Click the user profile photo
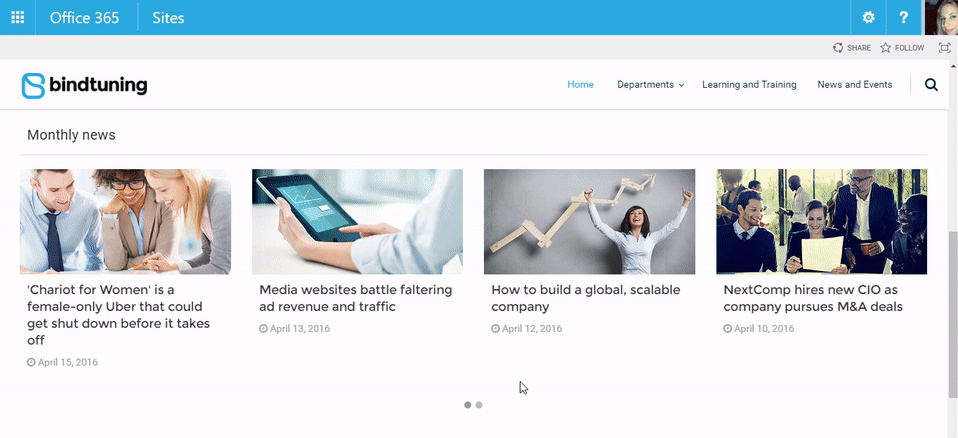The width and height of the screenshot is (958, 438). click(940, 18)
